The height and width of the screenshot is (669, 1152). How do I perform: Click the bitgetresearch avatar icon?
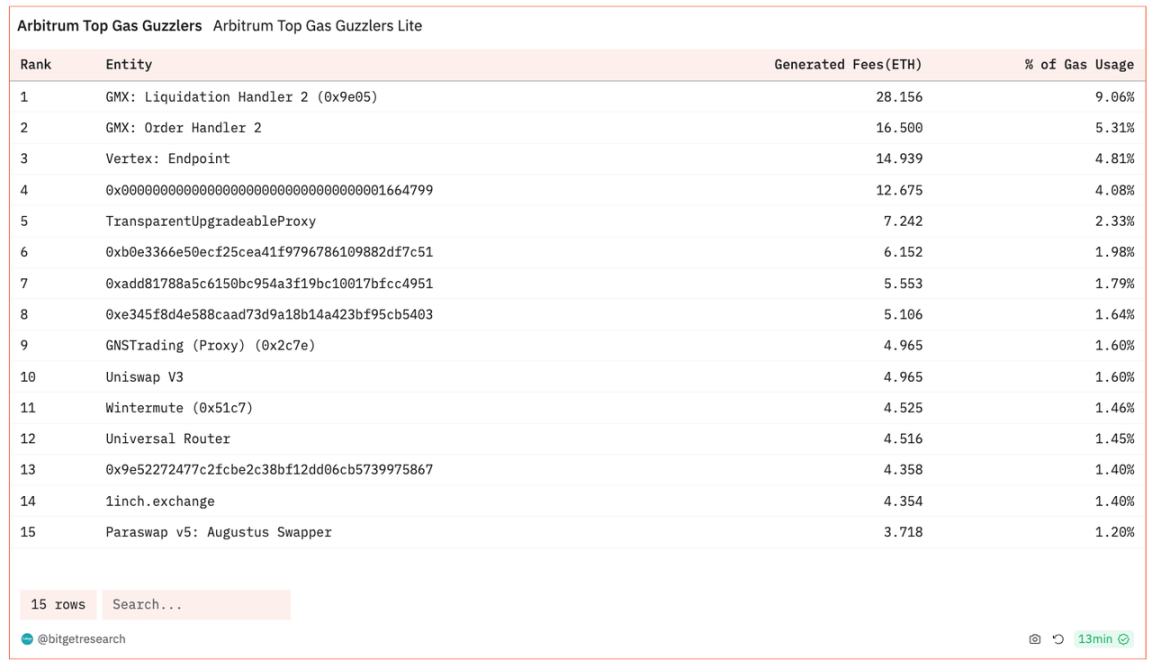point(27,639)
